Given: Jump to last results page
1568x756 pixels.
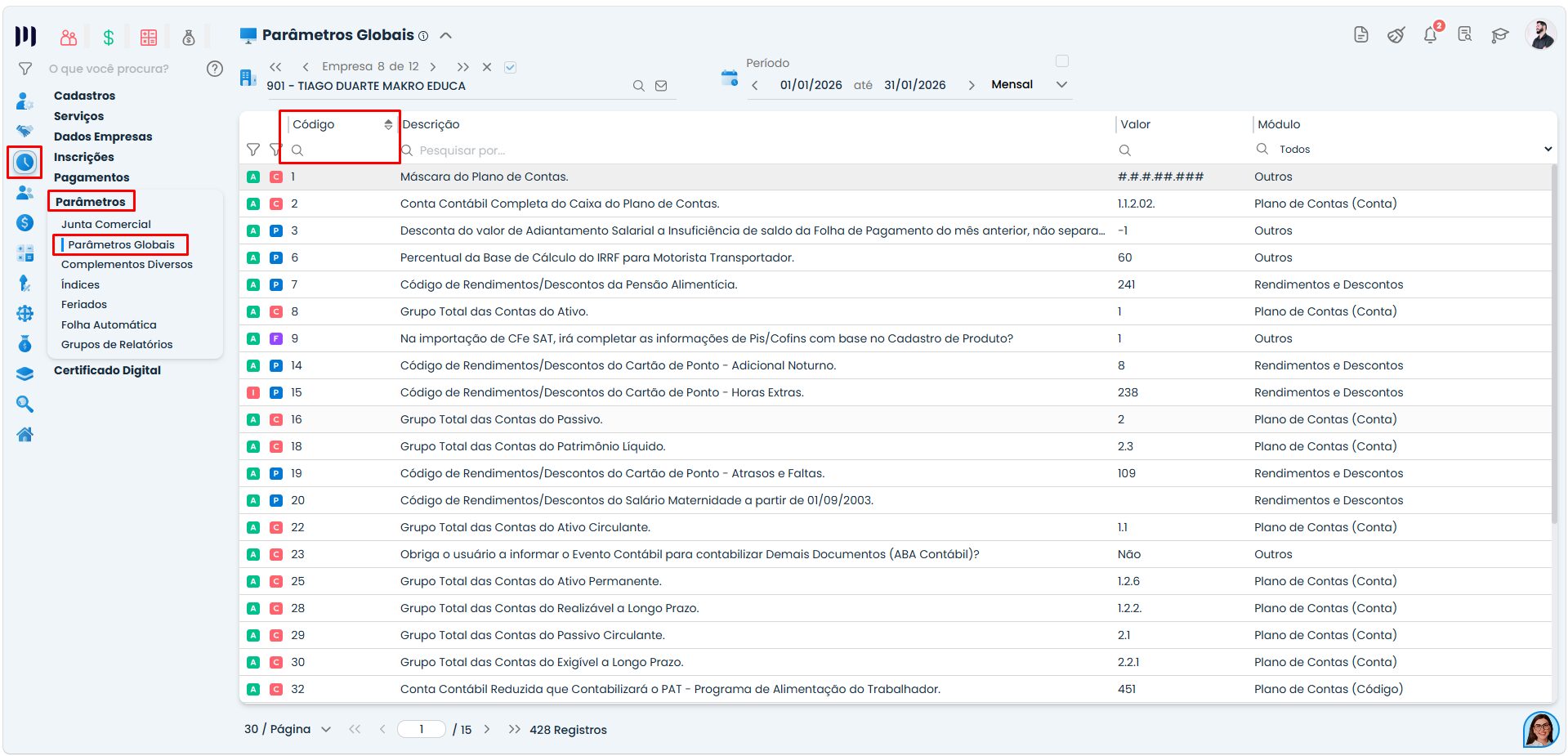Looking at the screenshot, I should (x=514, y=729).
